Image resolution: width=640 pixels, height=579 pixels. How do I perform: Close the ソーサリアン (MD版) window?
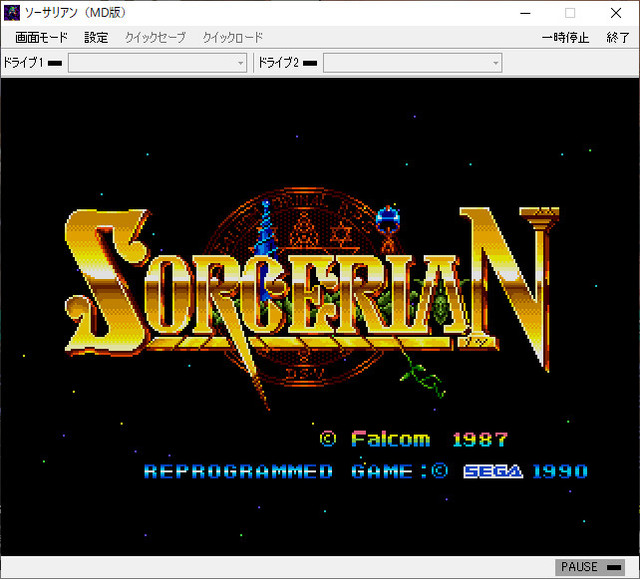pos(616,13)
